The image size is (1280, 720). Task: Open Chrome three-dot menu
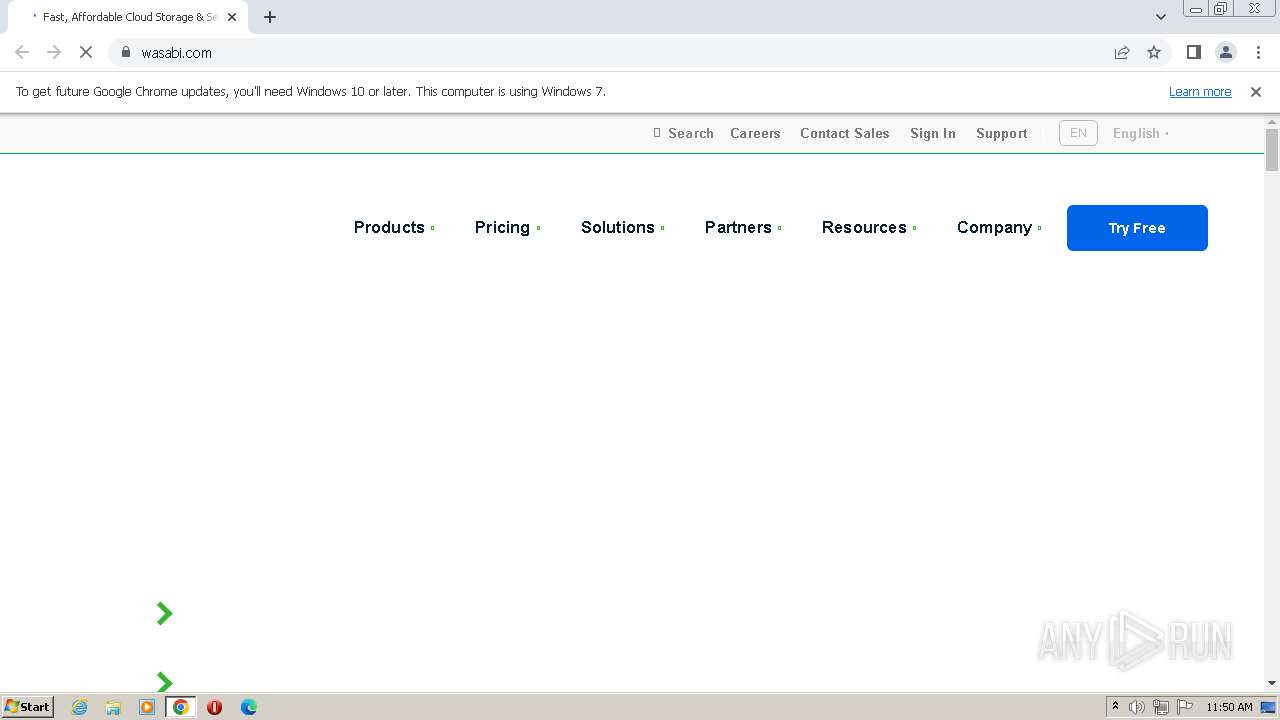coord(1258,52)
